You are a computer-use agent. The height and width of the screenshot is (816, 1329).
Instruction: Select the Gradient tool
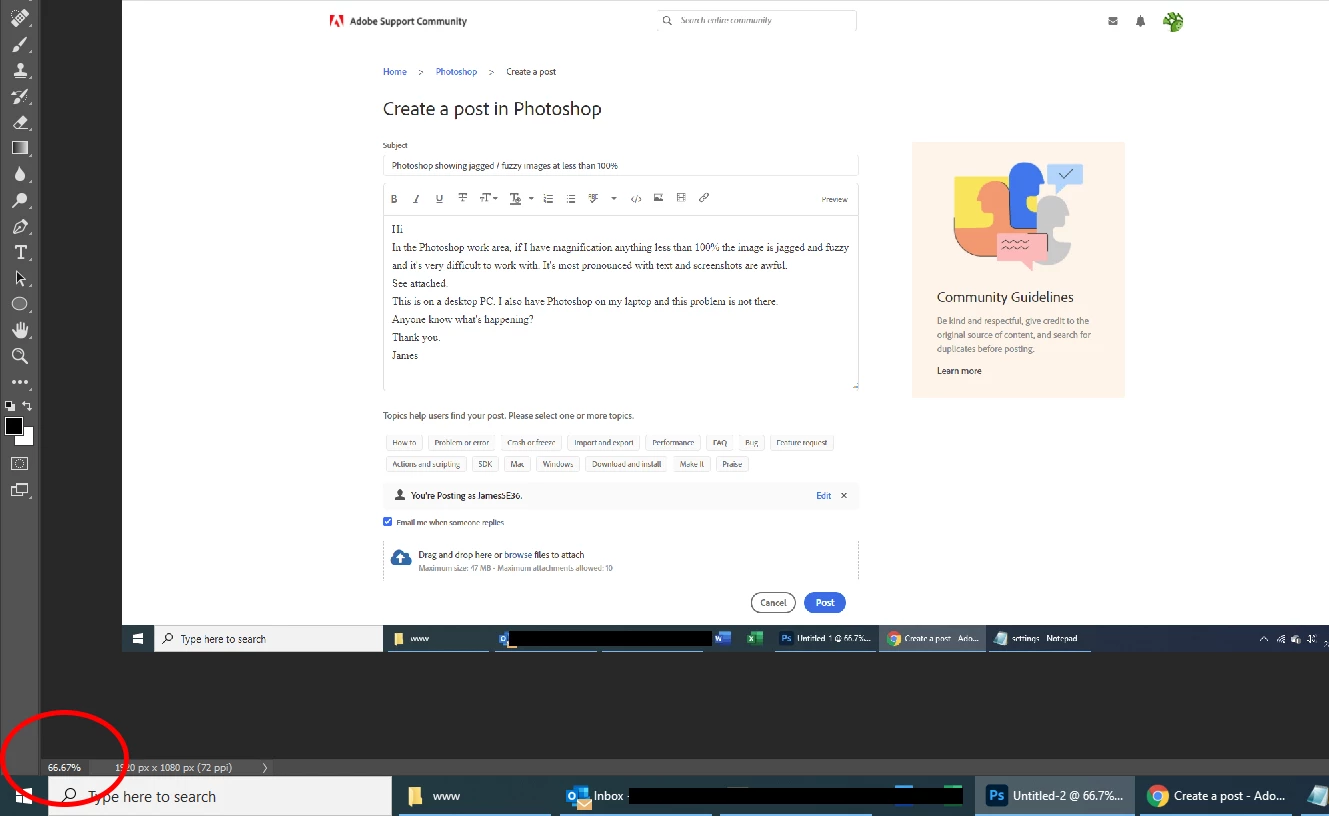tap(20, 148)
